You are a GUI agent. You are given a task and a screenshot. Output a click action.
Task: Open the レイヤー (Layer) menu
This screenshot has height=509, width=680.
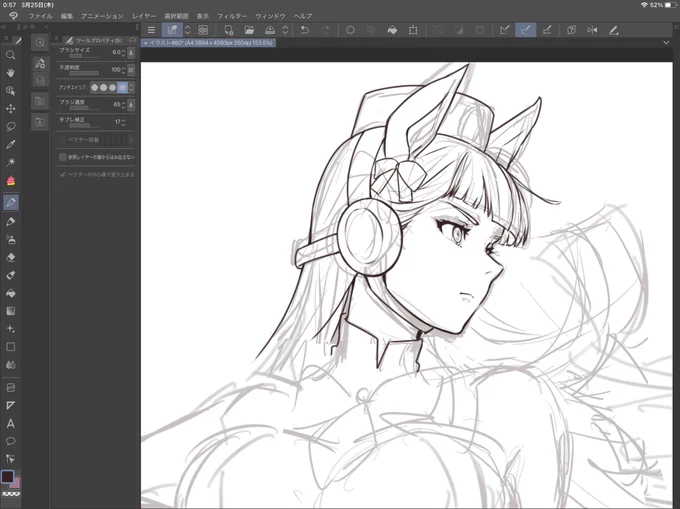click(144, 16)
